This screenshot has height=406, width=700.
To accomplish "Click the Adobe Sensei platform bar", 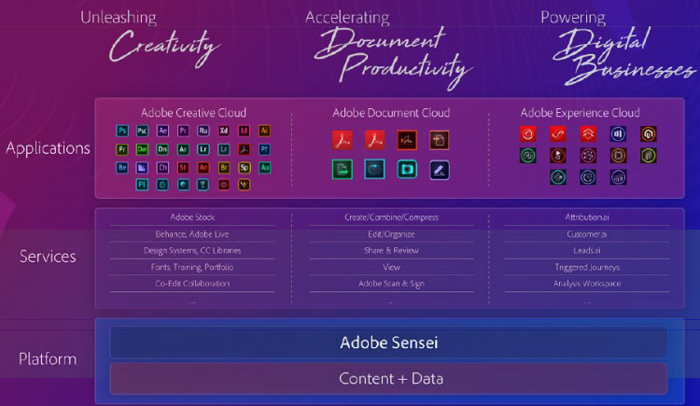I will [x=388, y=343].
